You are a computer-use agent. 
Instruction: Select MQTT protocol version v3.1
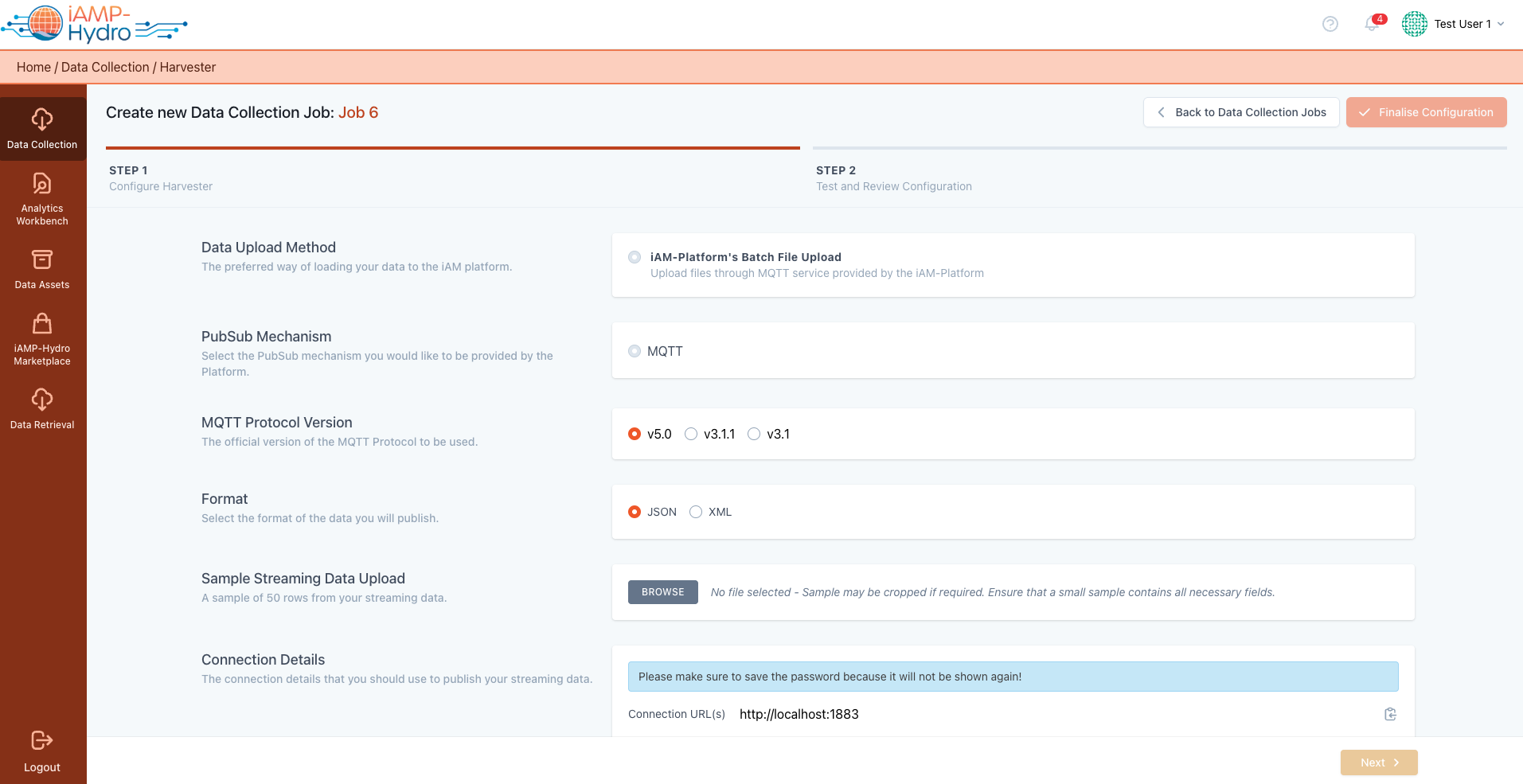(x=754, y=434)
